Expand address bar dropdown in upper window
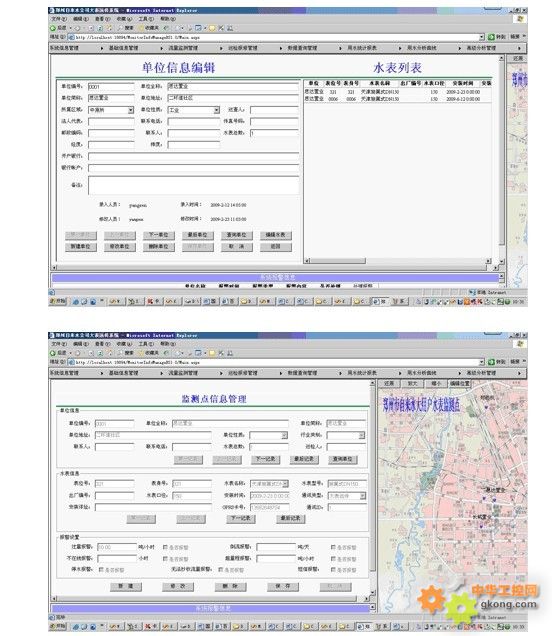Screen dimensions: 552x636 pos(482,37)
